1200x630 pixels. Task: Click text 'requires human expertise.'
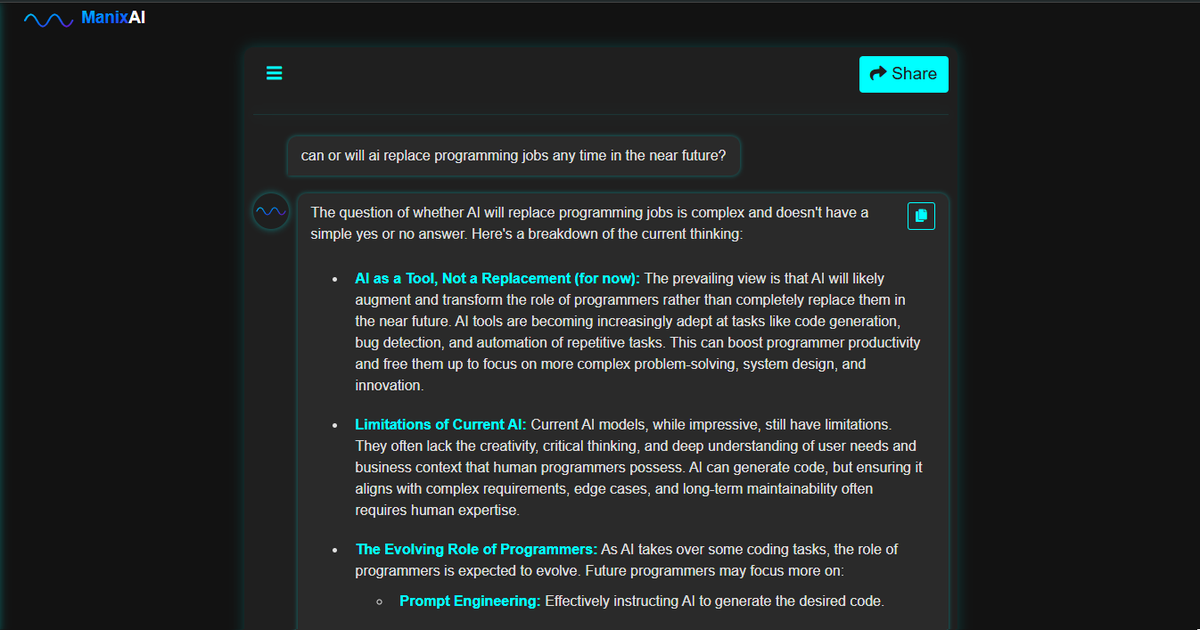coord(437,510)
